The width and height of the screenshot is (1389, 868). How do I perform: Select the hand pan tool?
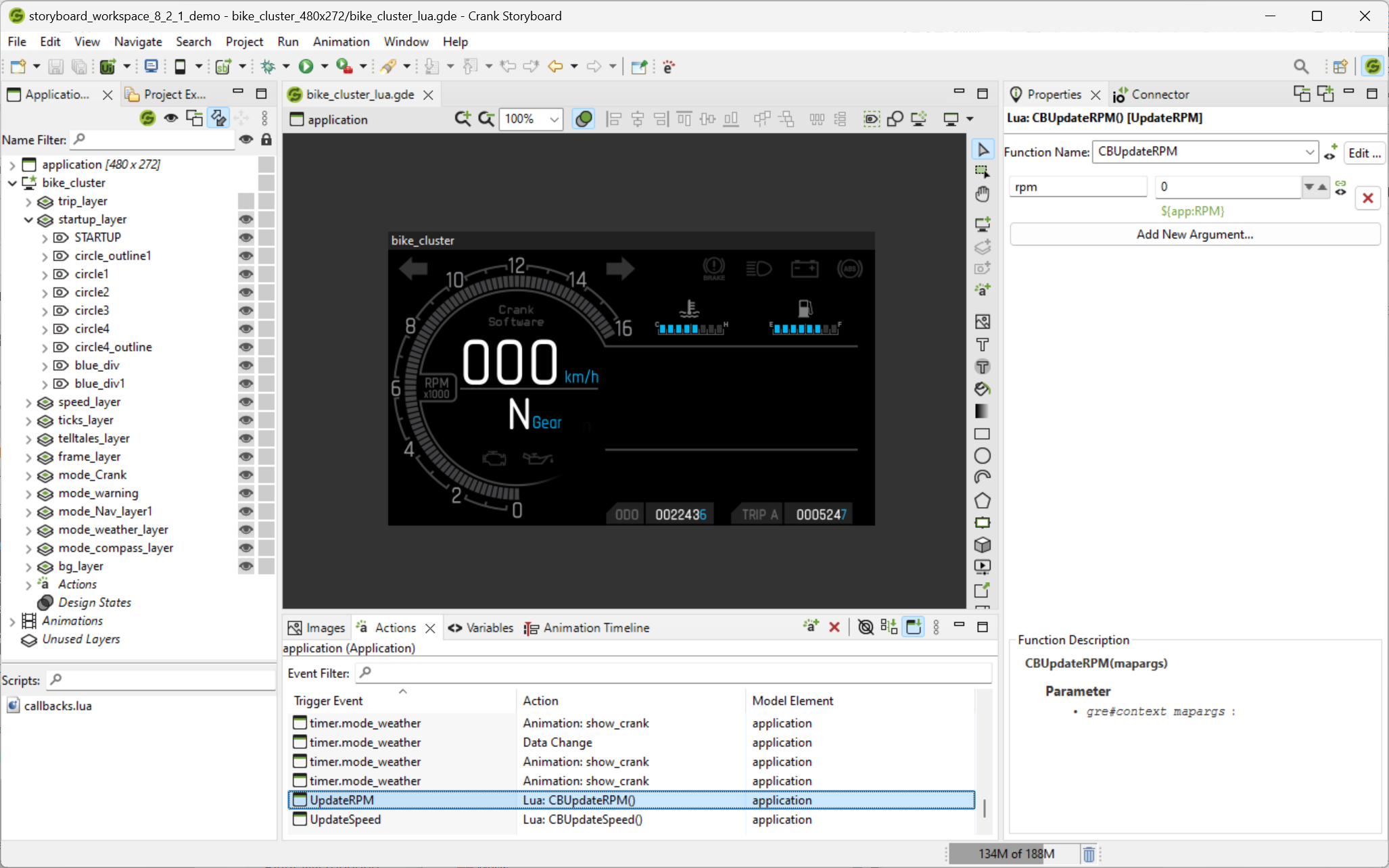tap(983, 195)
